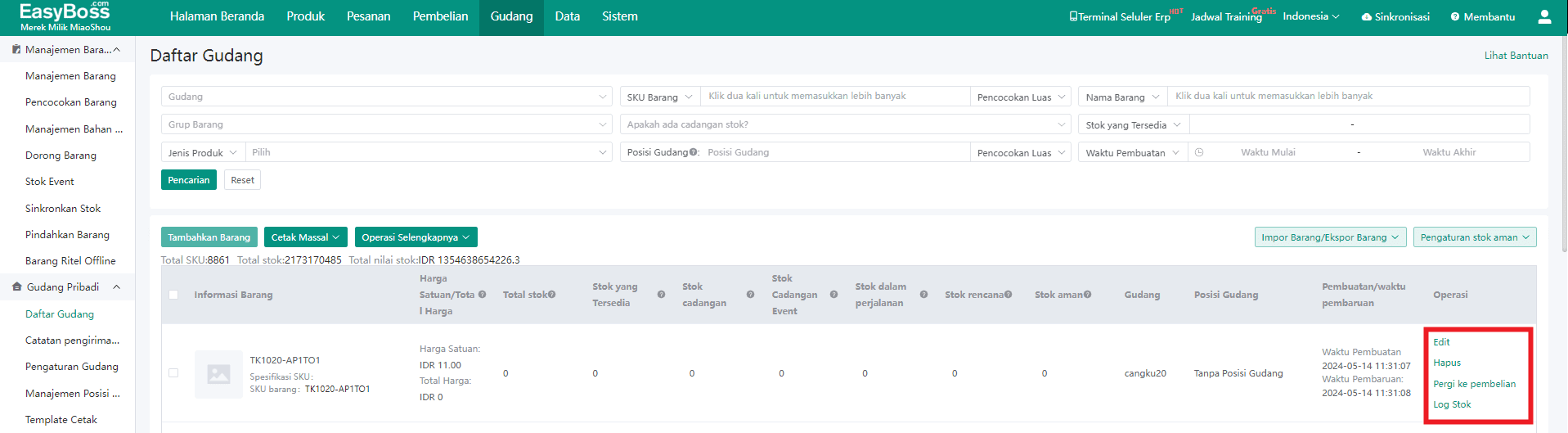Open Sinkronkan Stok sidebar item
Image resolution: width=1568 pixels, height=433 pixels.
click(x=63, y=209)
